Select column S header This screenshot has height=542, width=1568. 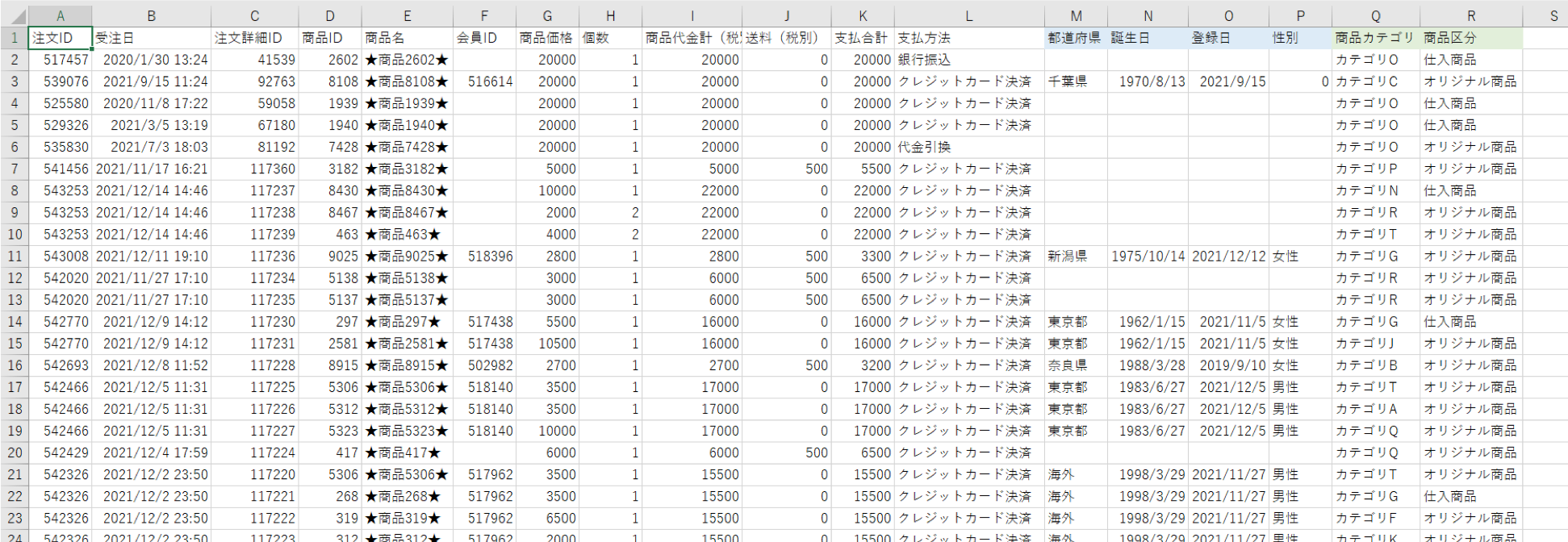(1553, 16)
